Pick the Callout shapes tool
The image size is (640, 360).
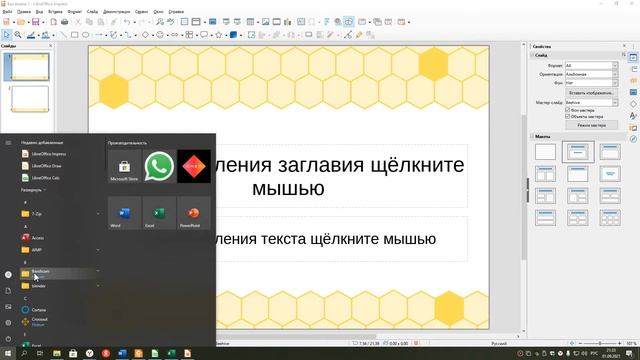pyautogui.click(x=204, y=35)
